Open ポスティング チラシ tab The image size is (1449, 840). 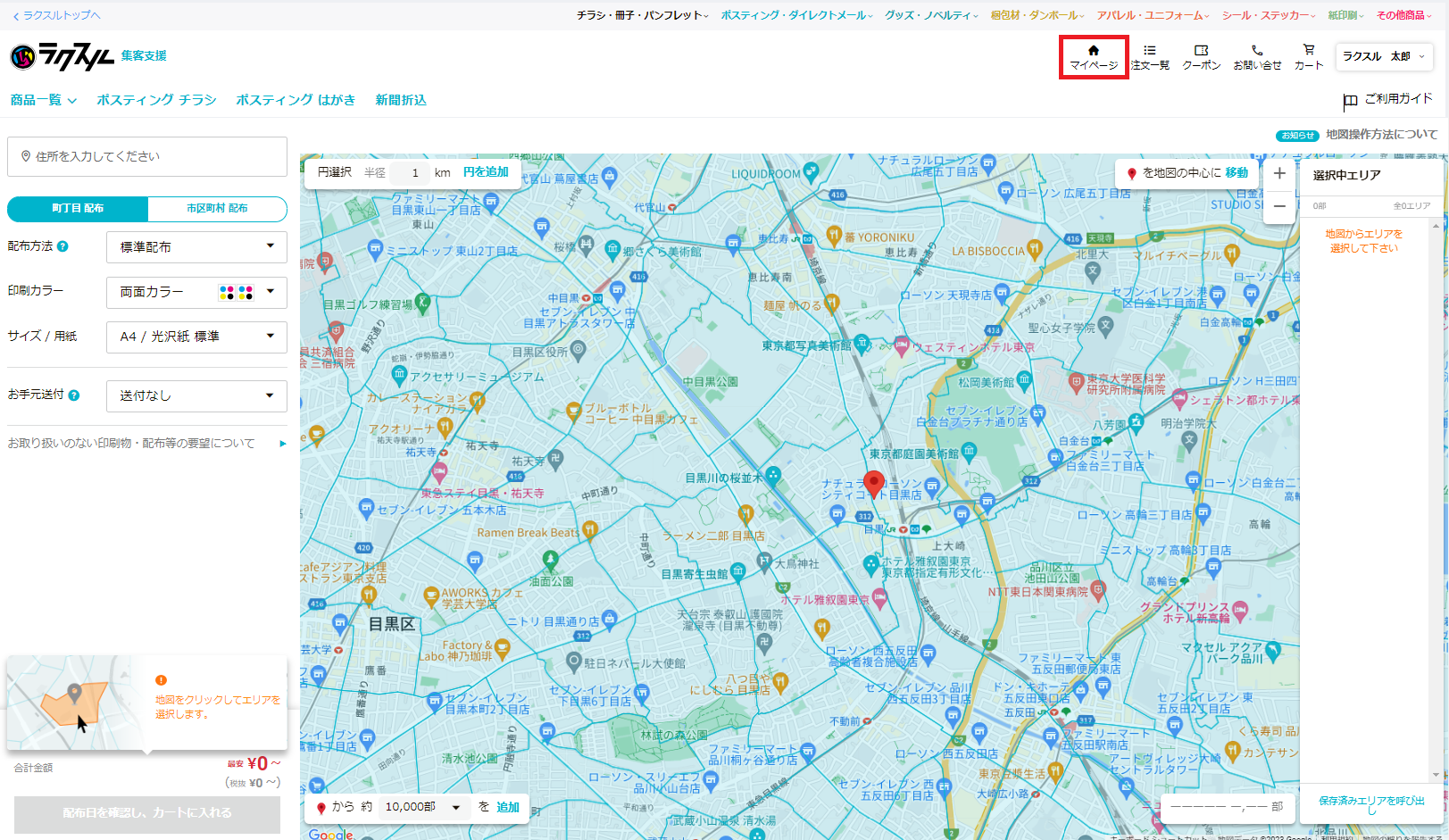(156, 100)
